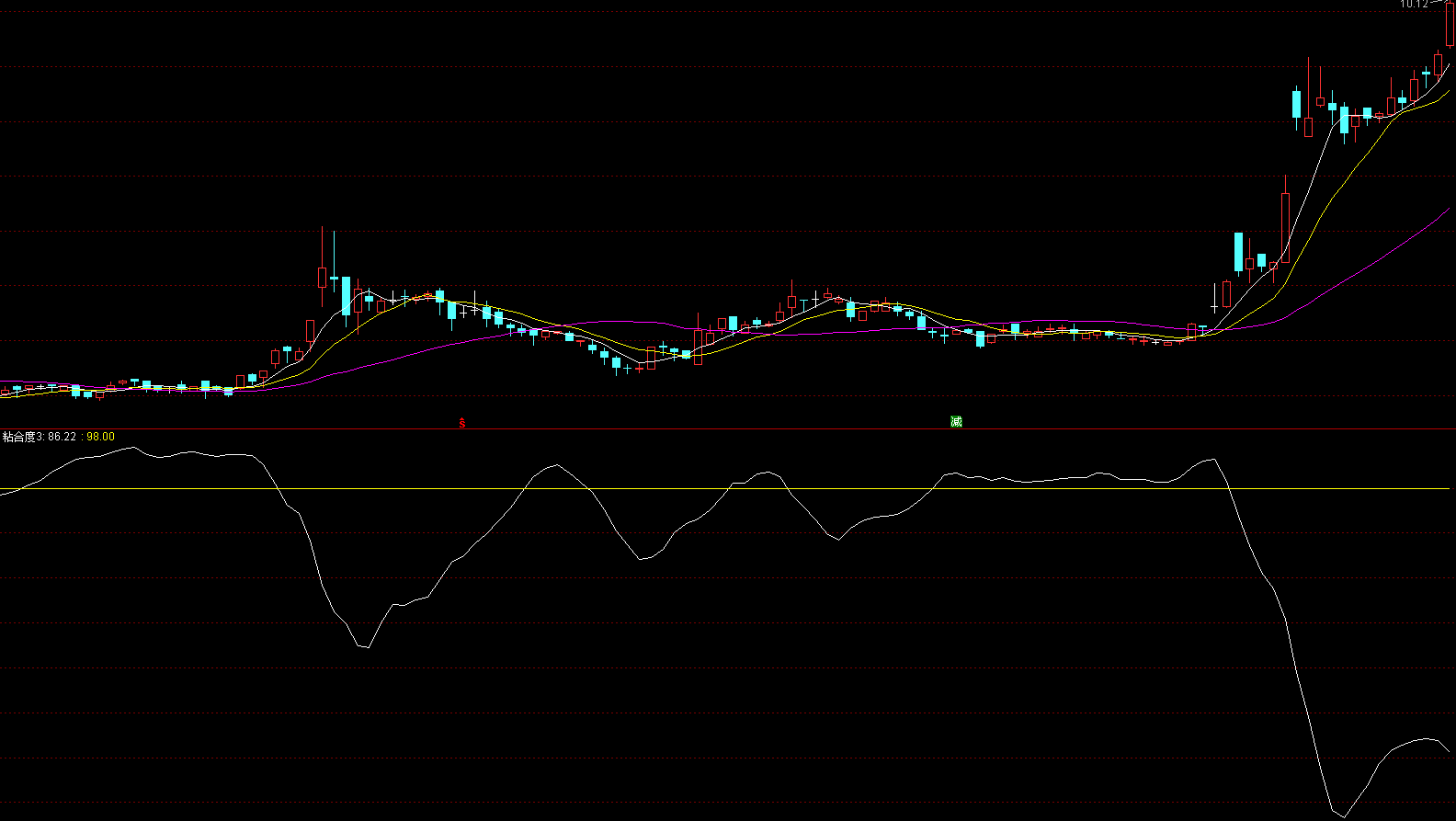Click the yellow 98.00 indicator value
Viewport: 1456px width, 821px height.
100,437
